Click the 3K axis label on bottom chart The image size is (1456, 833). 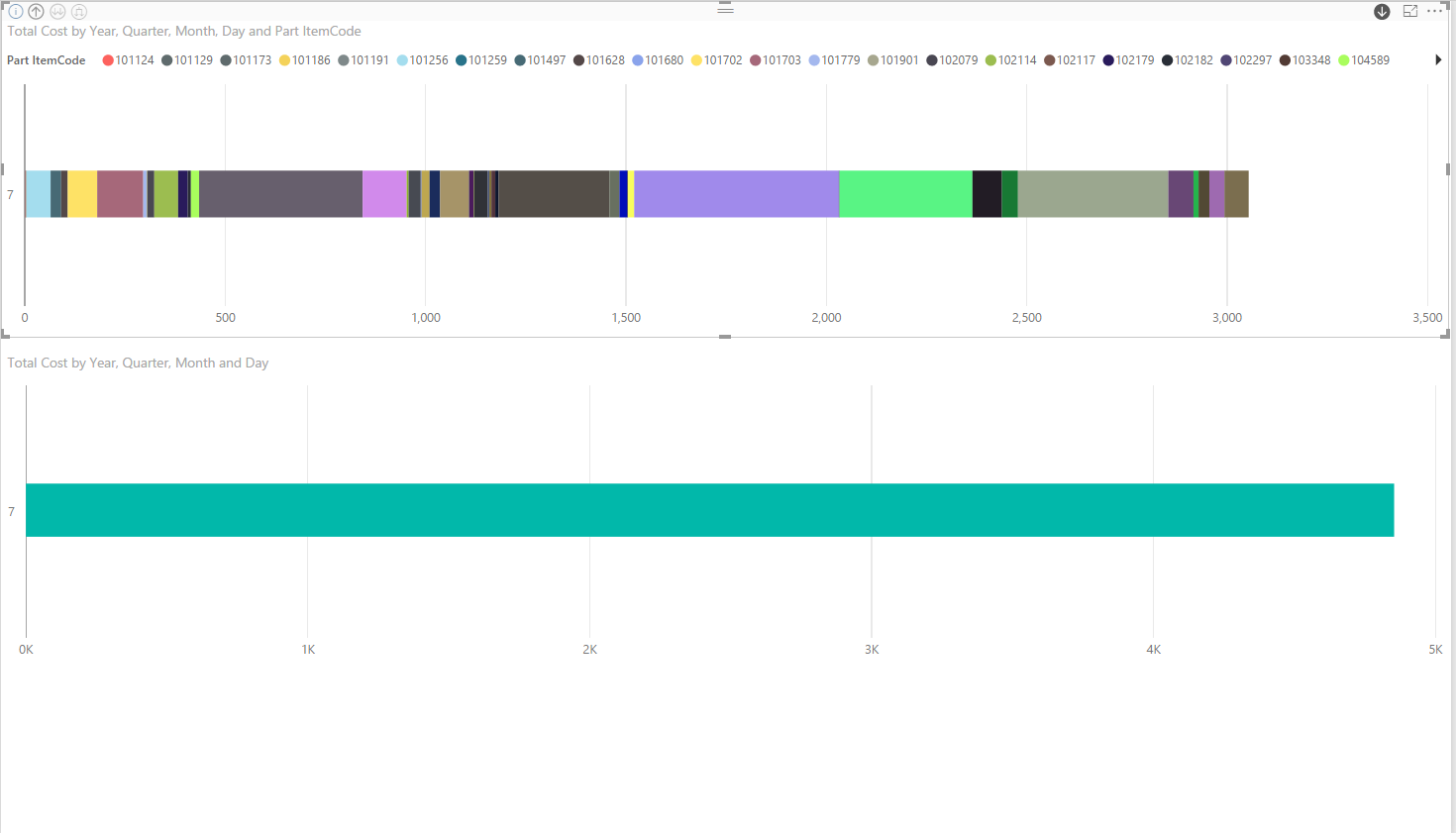pos(872,650)
